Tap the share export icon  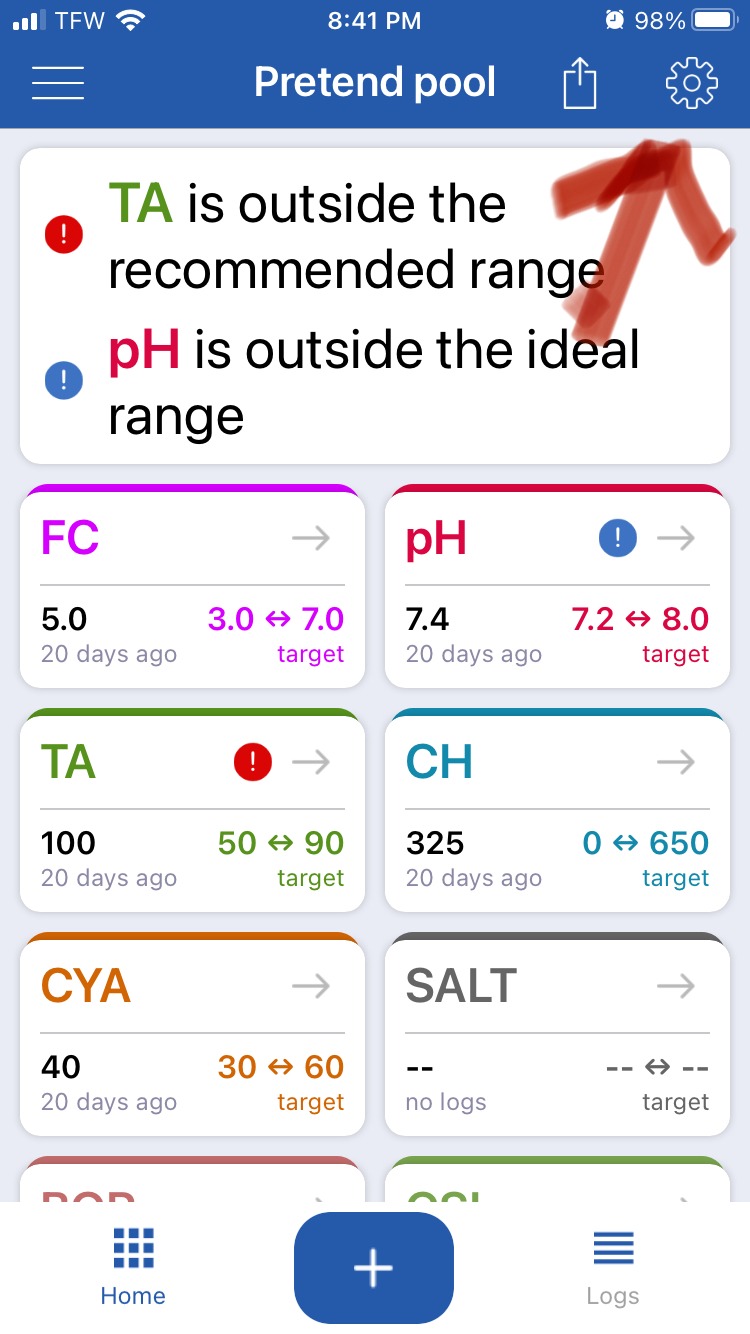pyautogui.click(x=579, y=82)
